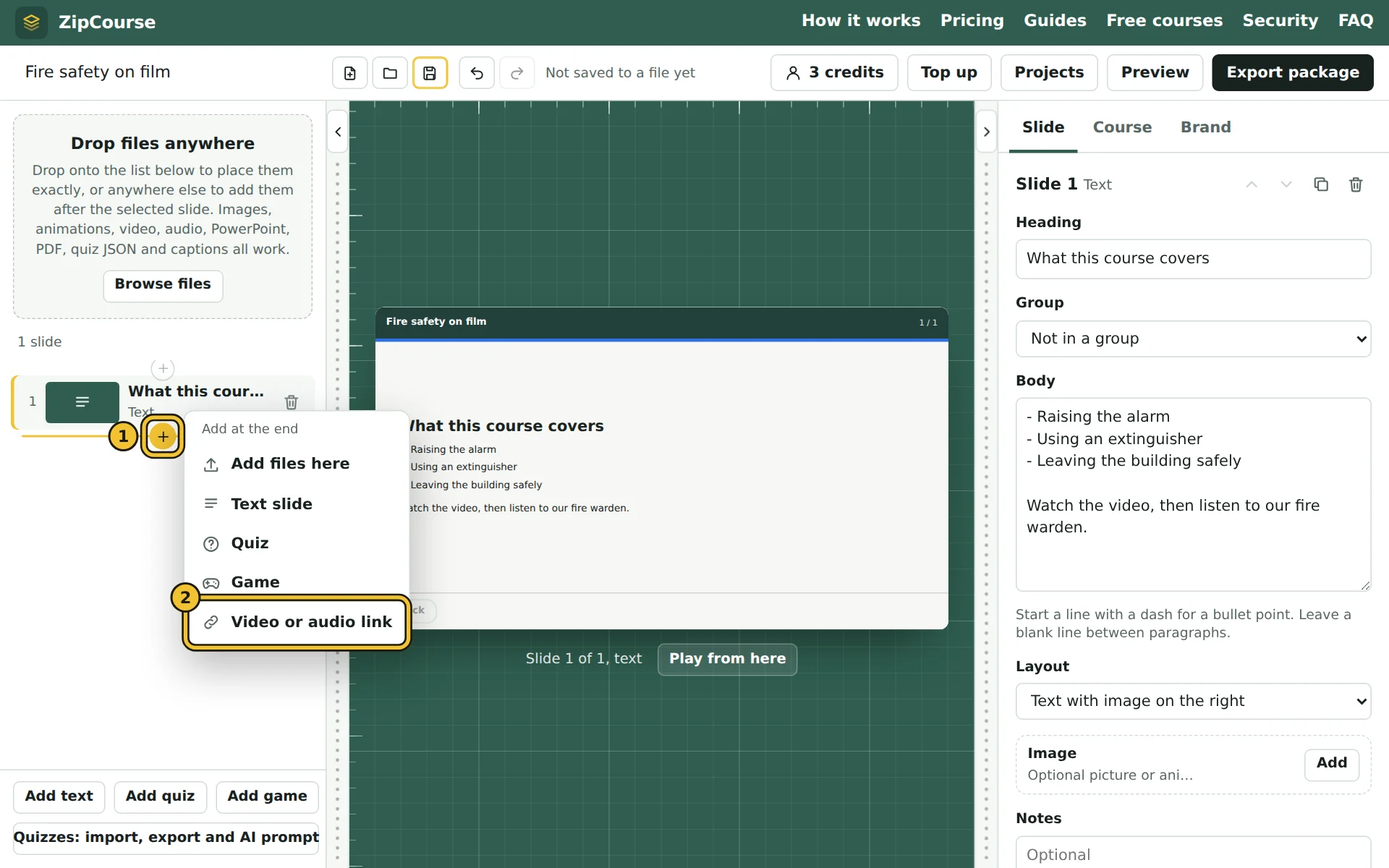Open the Projects button

(x=1049, y=73)
